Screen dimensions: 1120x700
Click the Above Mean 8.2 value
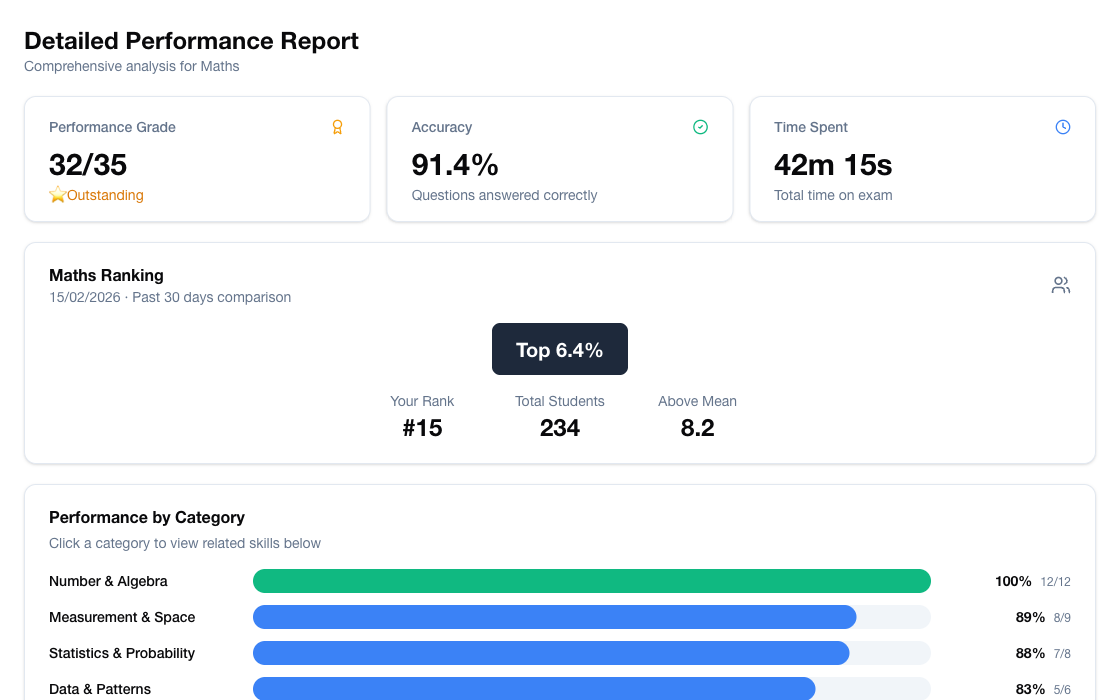click(x=697, y=428)
